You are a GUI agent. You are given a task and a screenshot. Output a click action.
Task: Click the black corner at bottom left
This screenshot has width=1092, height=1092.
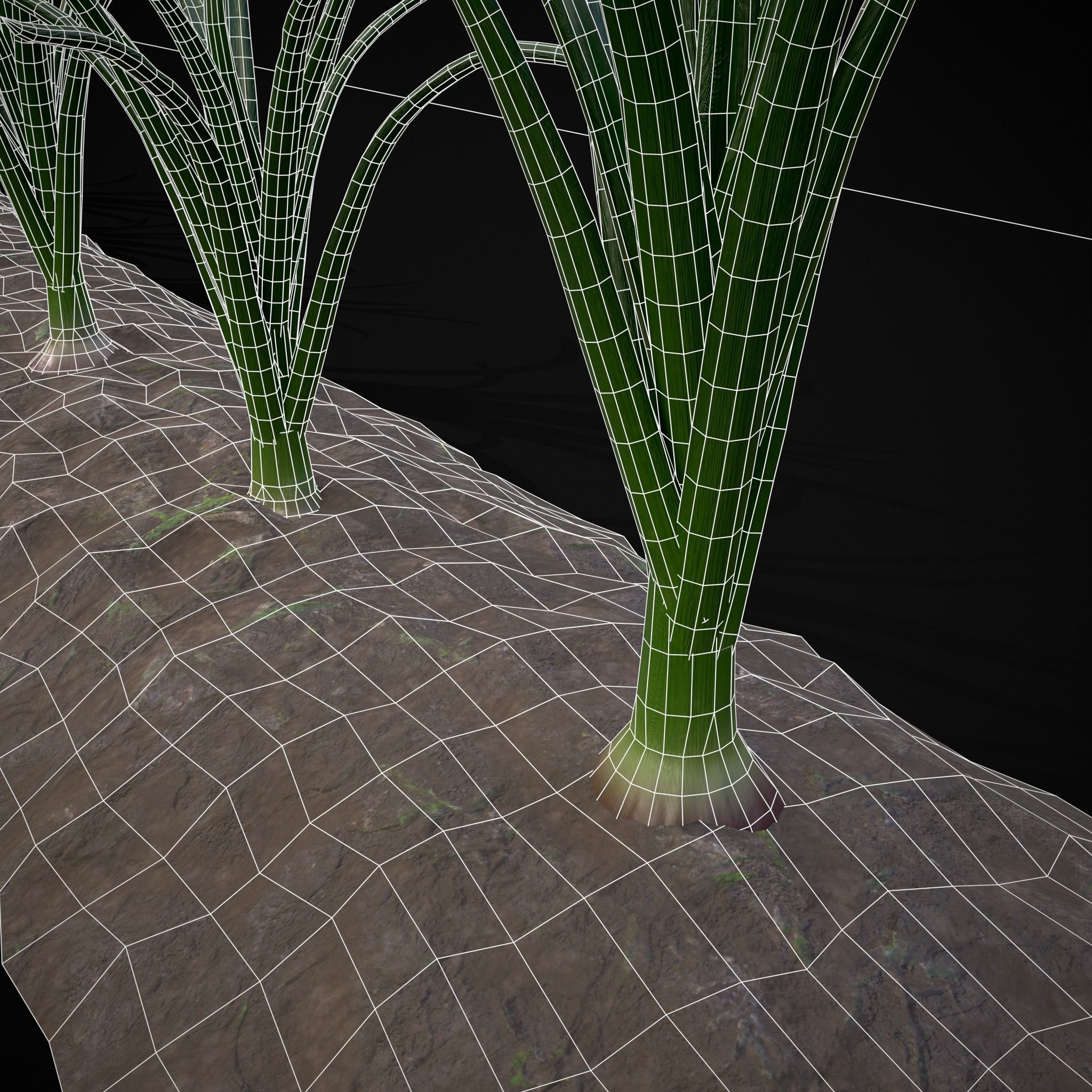click(x=22, y=1063)
